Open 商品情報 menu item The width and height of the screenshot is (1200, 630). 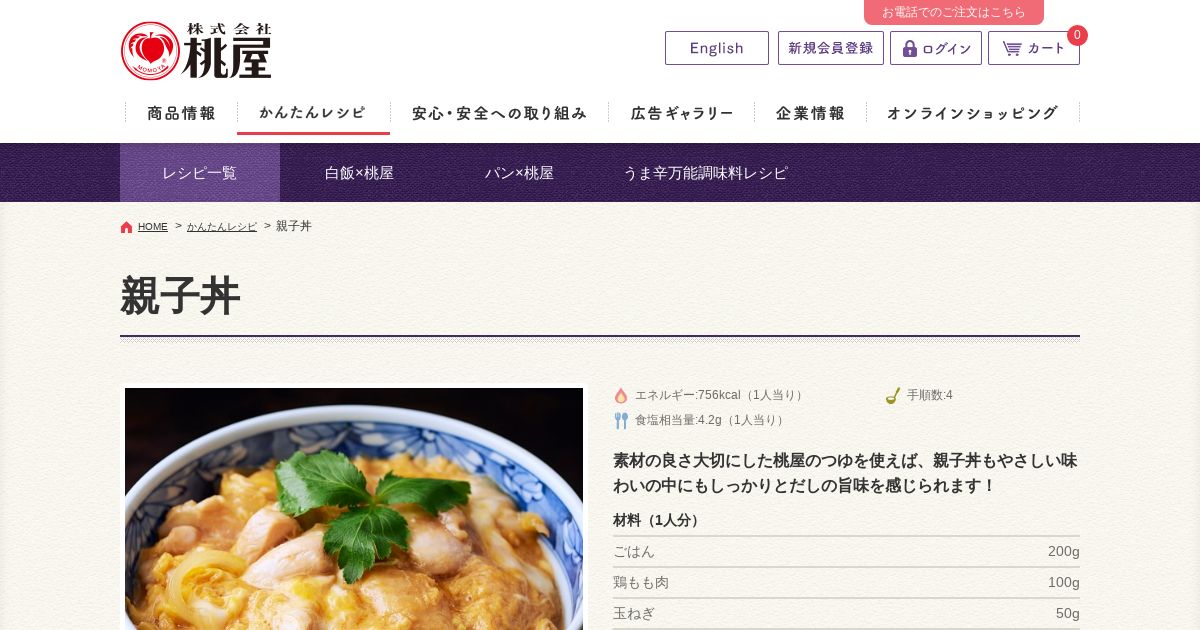(181, 113)
